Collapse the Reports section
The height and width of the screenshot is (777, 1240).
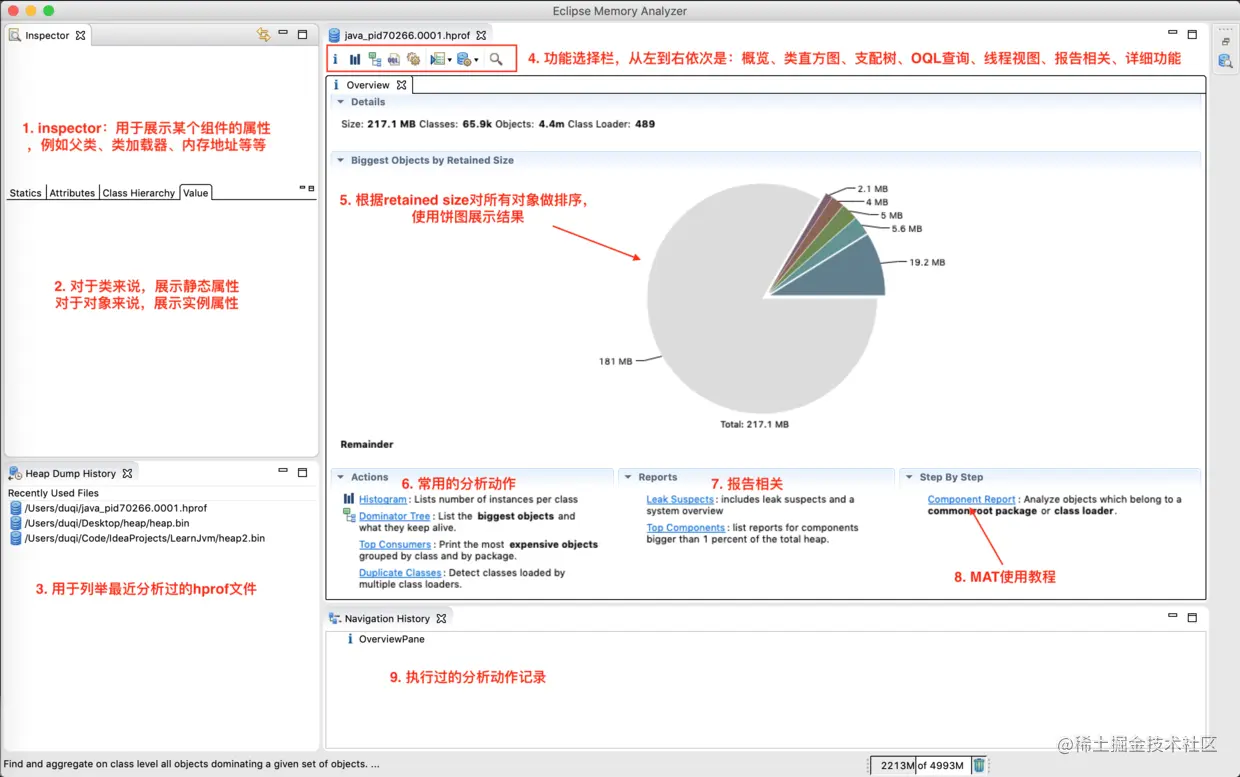[x=627, y=477]
